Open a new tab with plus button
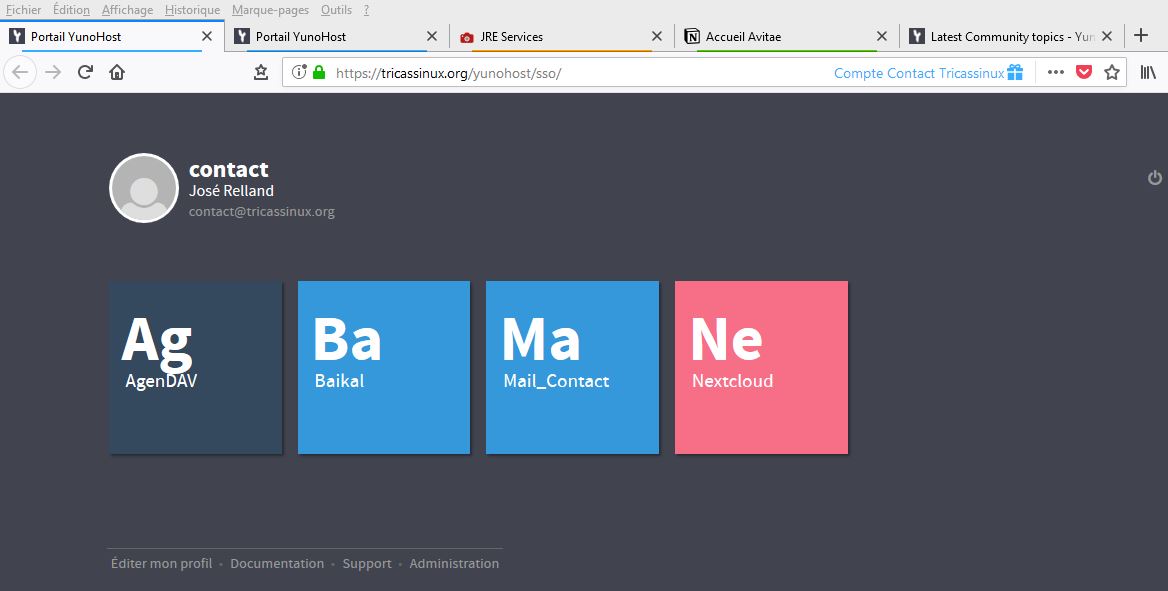 [x=1140, y=36]
